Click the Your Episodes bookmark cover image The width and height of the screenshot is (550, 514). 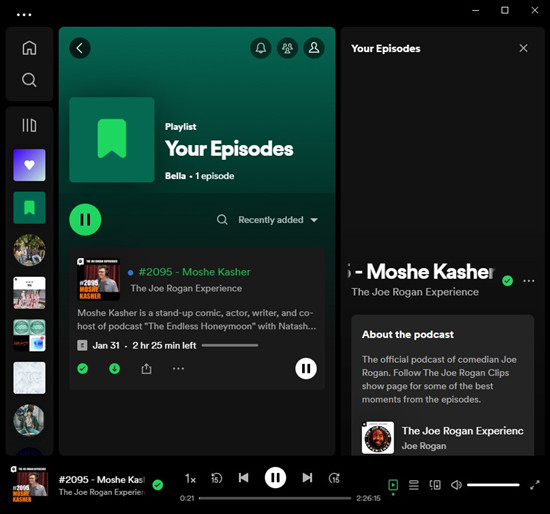[x=112, y=140]
